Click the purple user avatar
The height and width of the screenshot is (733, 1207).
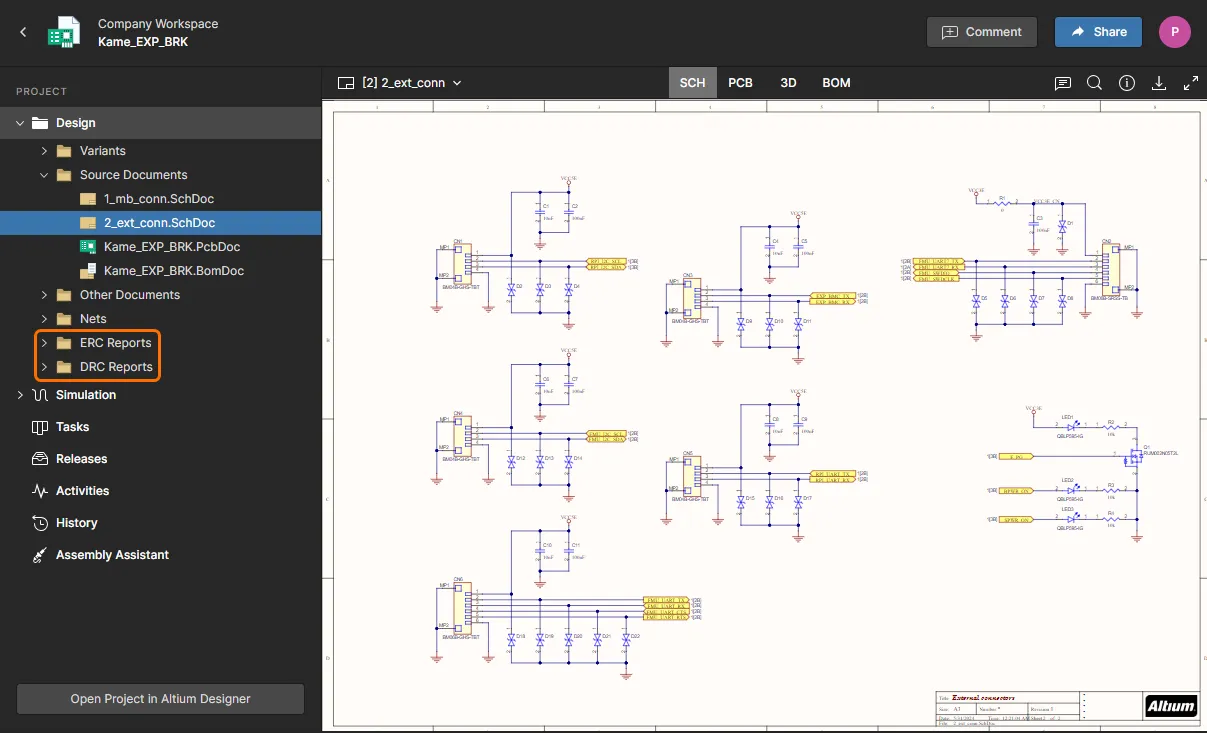coord(1174,31)
